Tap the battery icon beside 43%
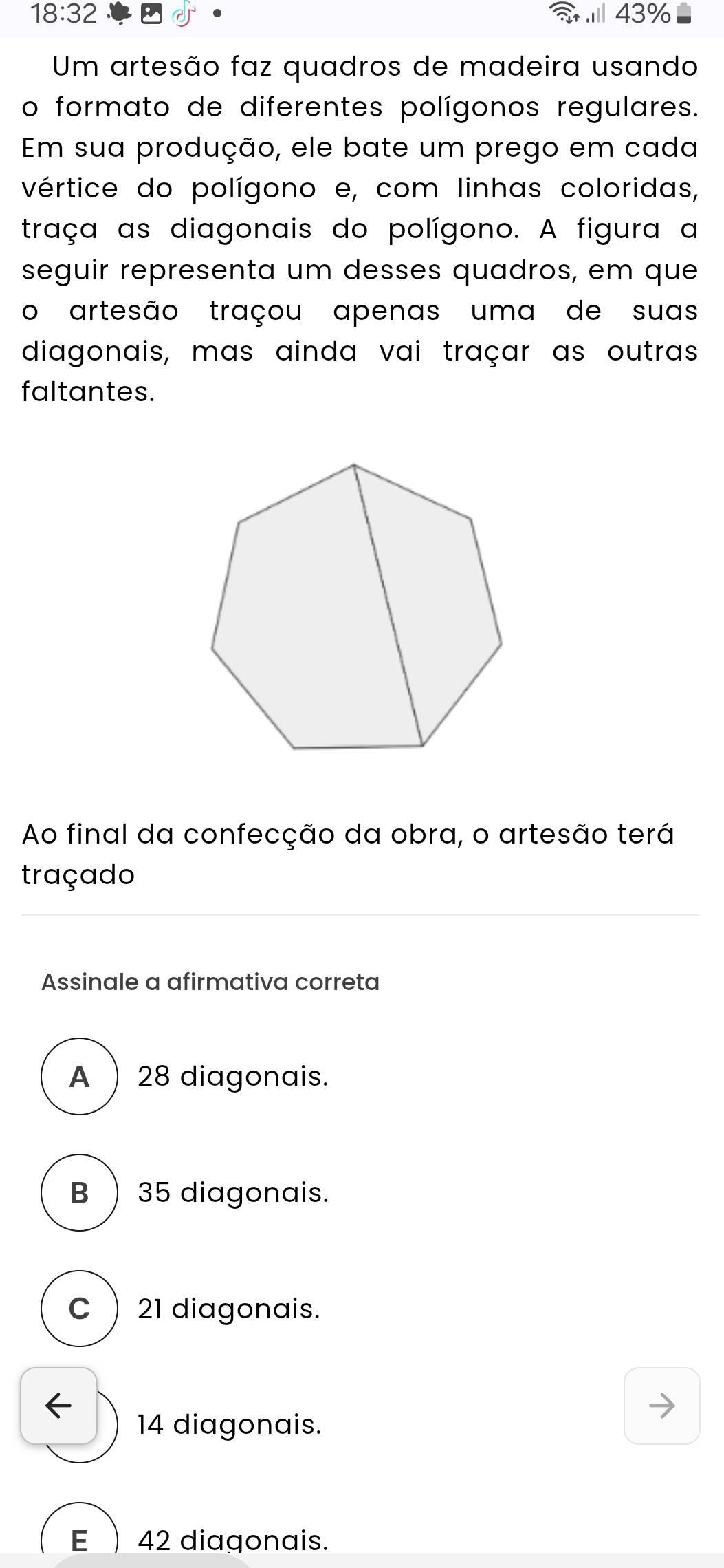Image resolution: width=724 pixels, height=1568 pixels. [x=683, y=14]
